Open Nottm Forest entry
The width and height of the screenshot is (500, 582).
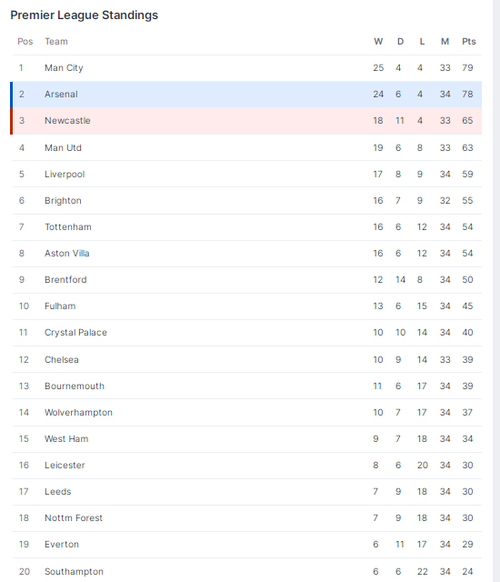247,518
